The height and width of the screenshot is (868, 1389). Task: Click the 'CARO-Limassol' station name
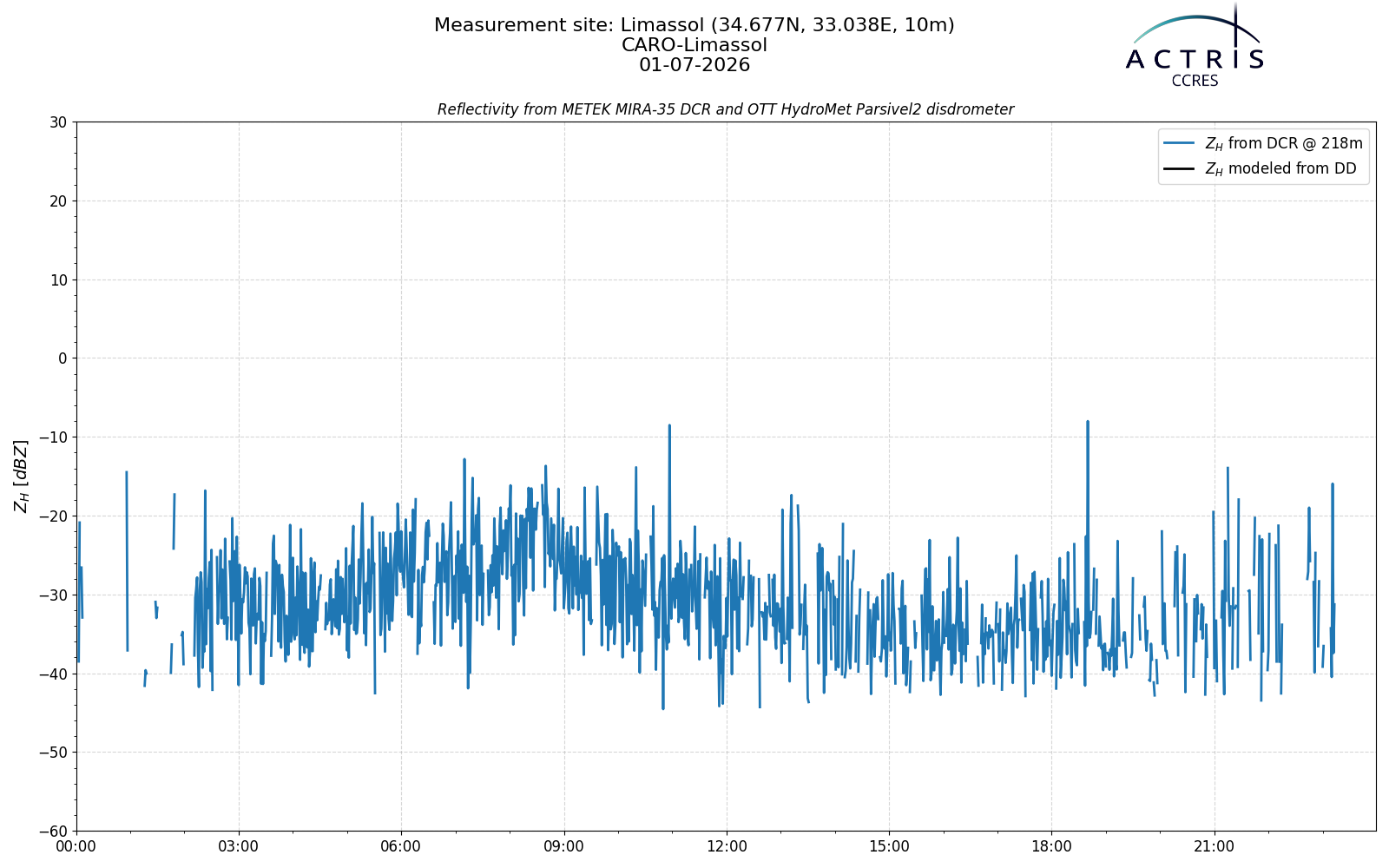point(694,45)
